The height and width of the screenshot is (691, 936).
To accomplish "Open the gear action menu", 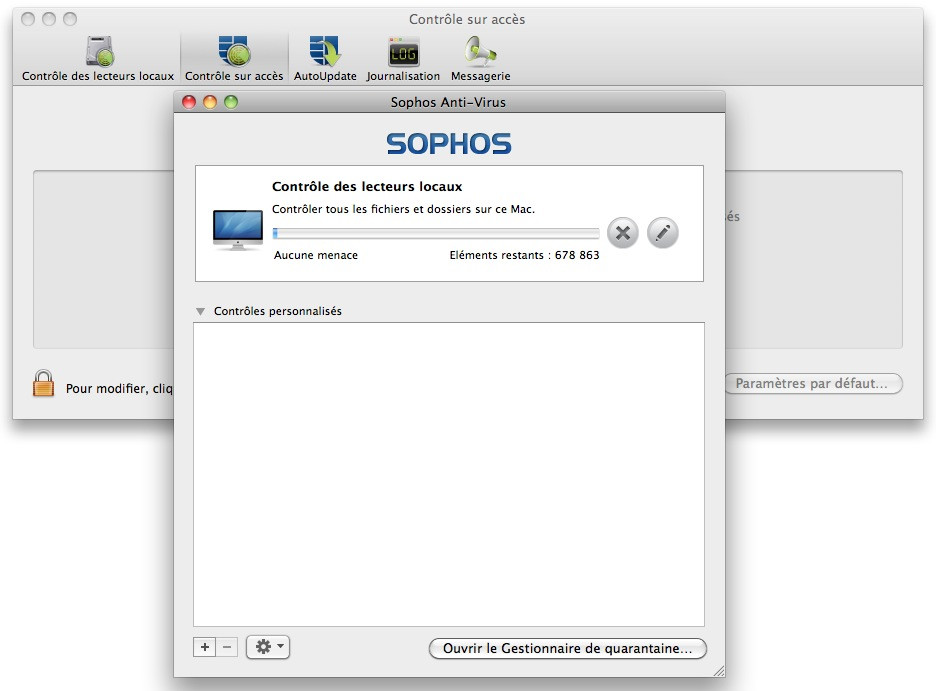I will (x=267, y=647).
